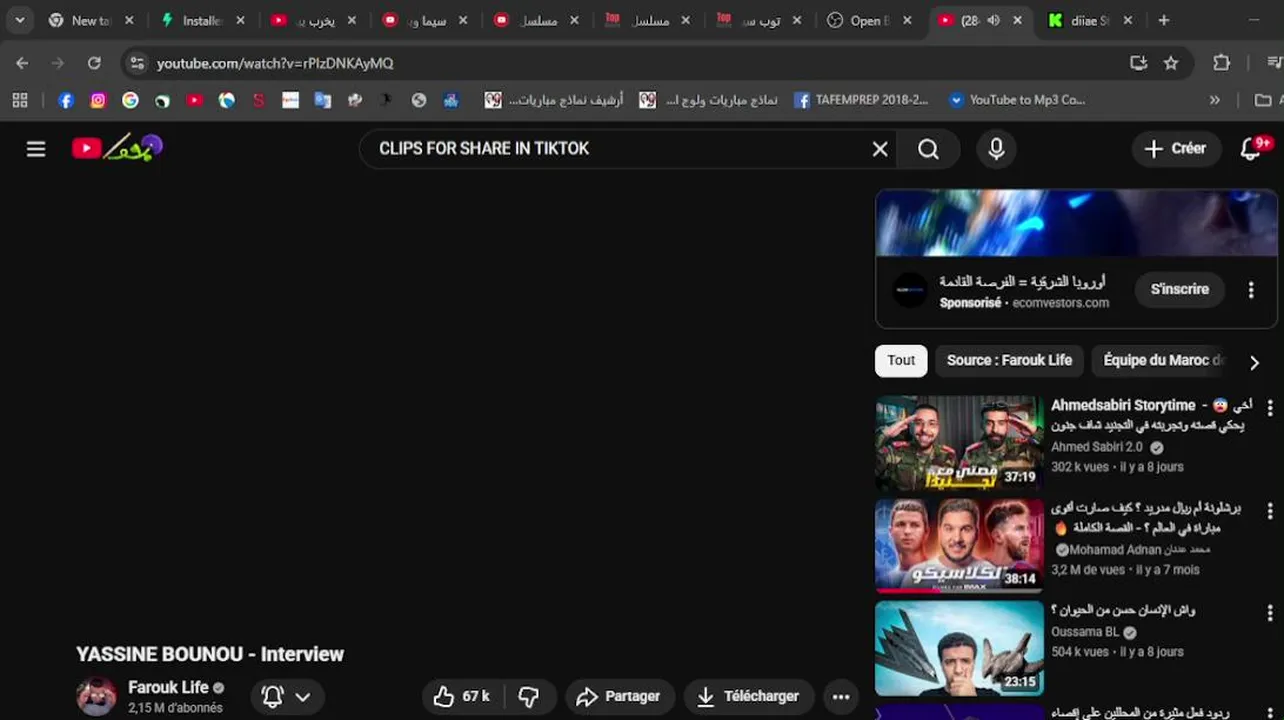Toggle notification bell for Farouk Life
This screenshot has width=1284, height=720.
(x=272, y=697)
